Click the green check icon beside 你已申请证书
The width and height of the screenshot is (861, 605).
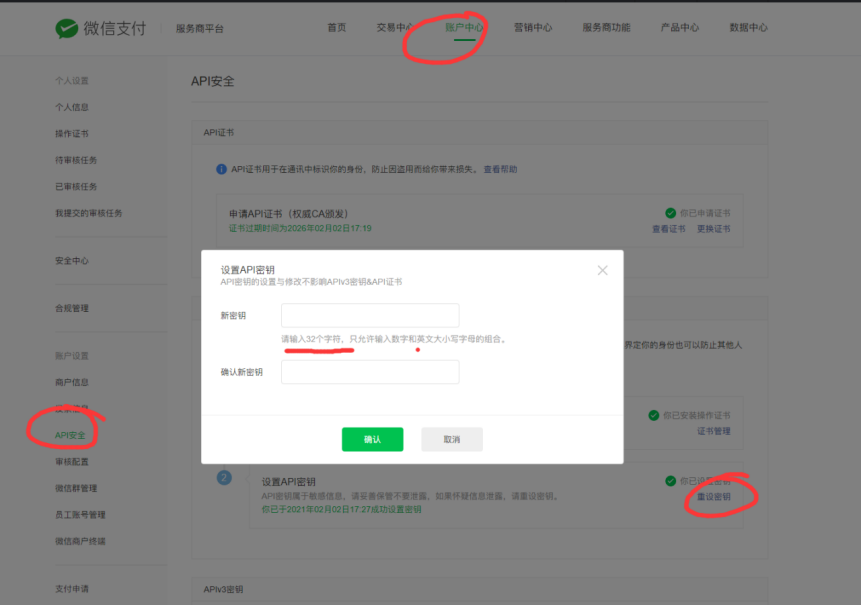click(670, 213)
